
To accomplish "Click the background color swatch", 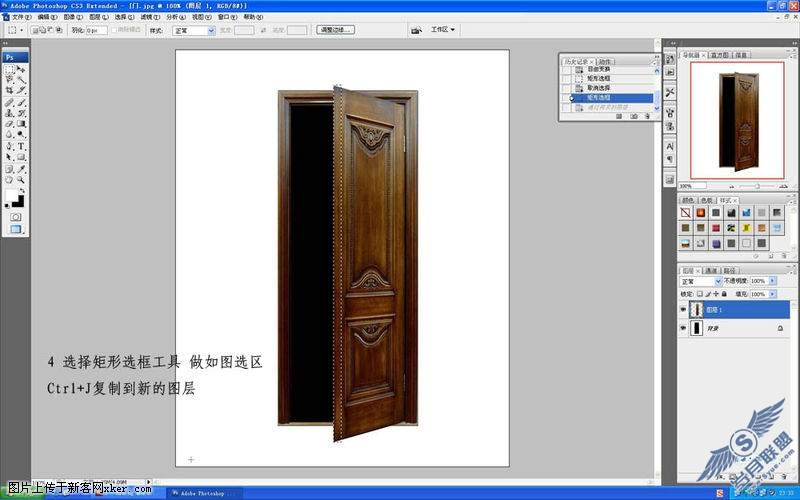I will coord(19,202).
